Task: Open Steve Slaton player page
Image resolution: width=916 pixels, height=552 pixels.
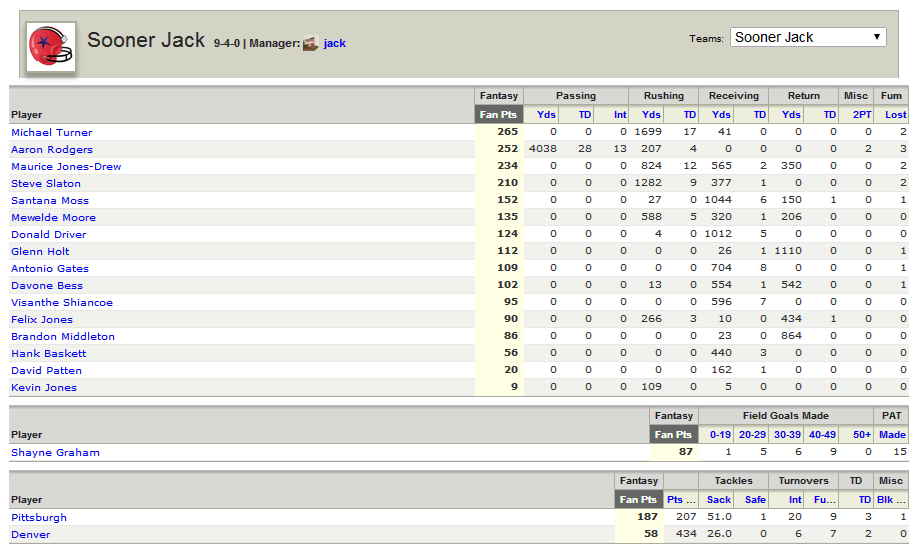Action: coord(46,183)
